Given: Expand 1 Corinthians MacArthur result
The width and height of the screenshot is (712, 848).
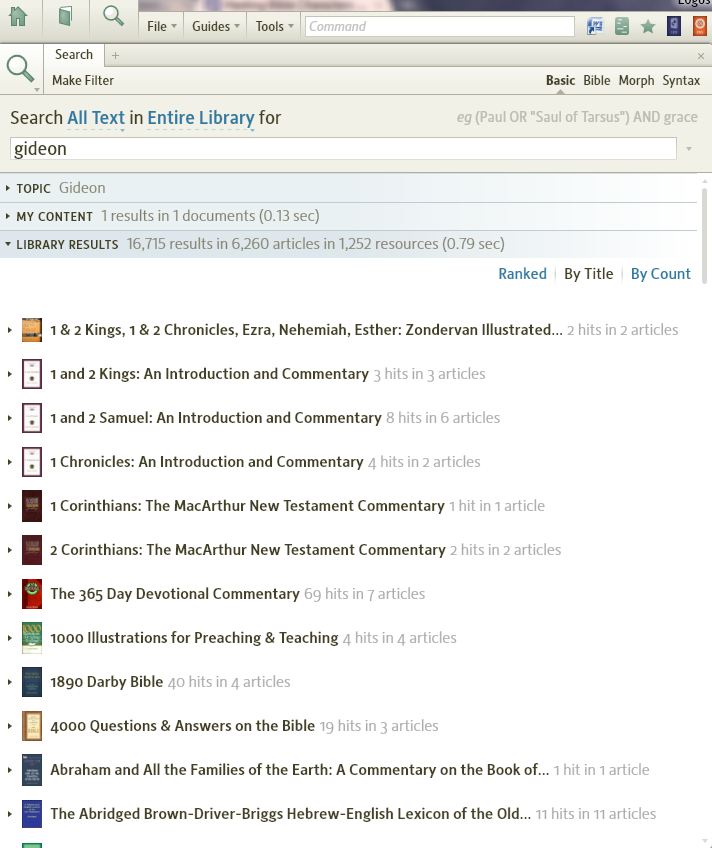Looking at the screenshot, I should (x=9, y=506).
